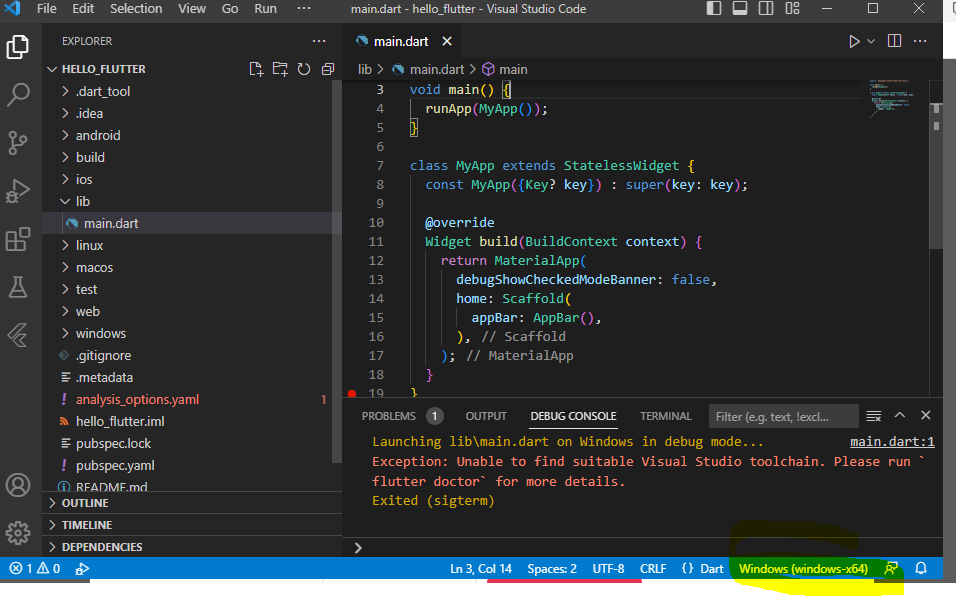Open the Extensions view
Viewport: 956px width, 596px height.
point(18,239)
